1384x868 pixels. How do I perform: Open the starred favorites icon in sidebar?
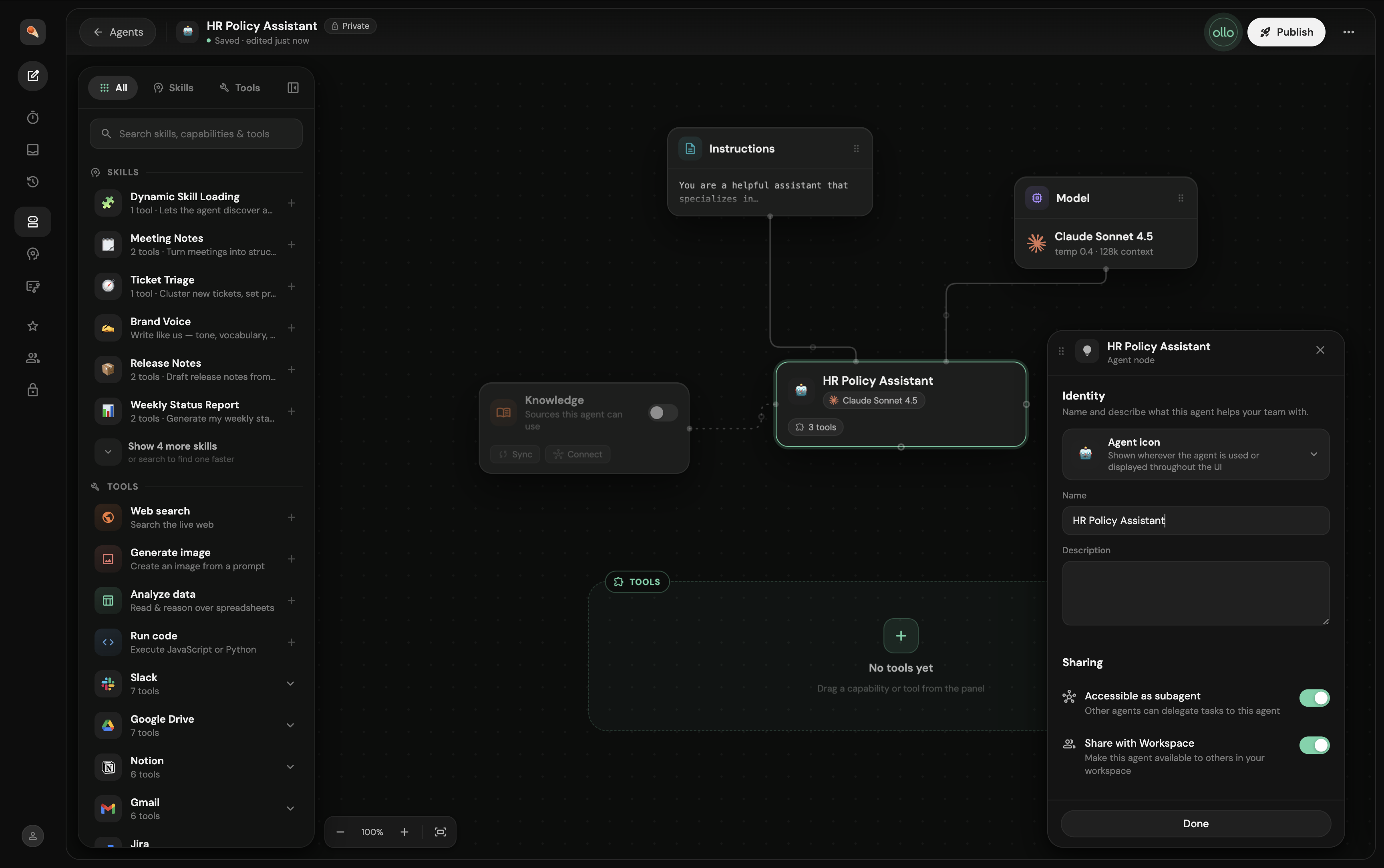pyautogui.click(x=33, y=326)
